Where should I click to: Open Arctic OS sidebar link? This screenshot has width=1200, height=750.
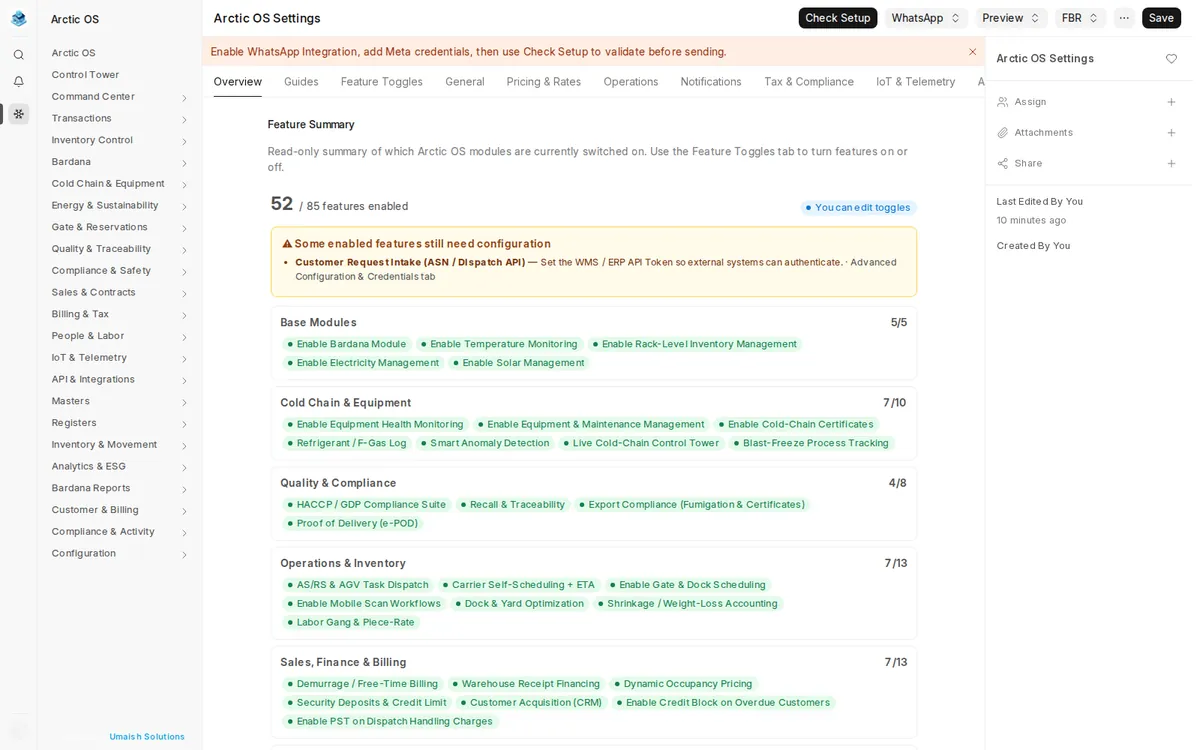[x=74, y=53]
